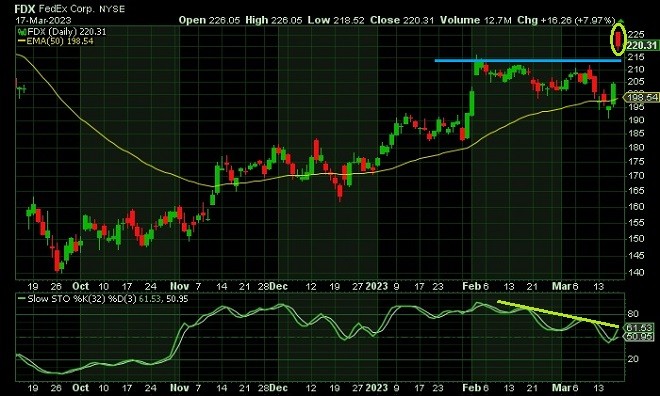Viewport: 660px width, 396px height.
Task: Click the latest red candlestick near 220
Action: coord(618,39)
